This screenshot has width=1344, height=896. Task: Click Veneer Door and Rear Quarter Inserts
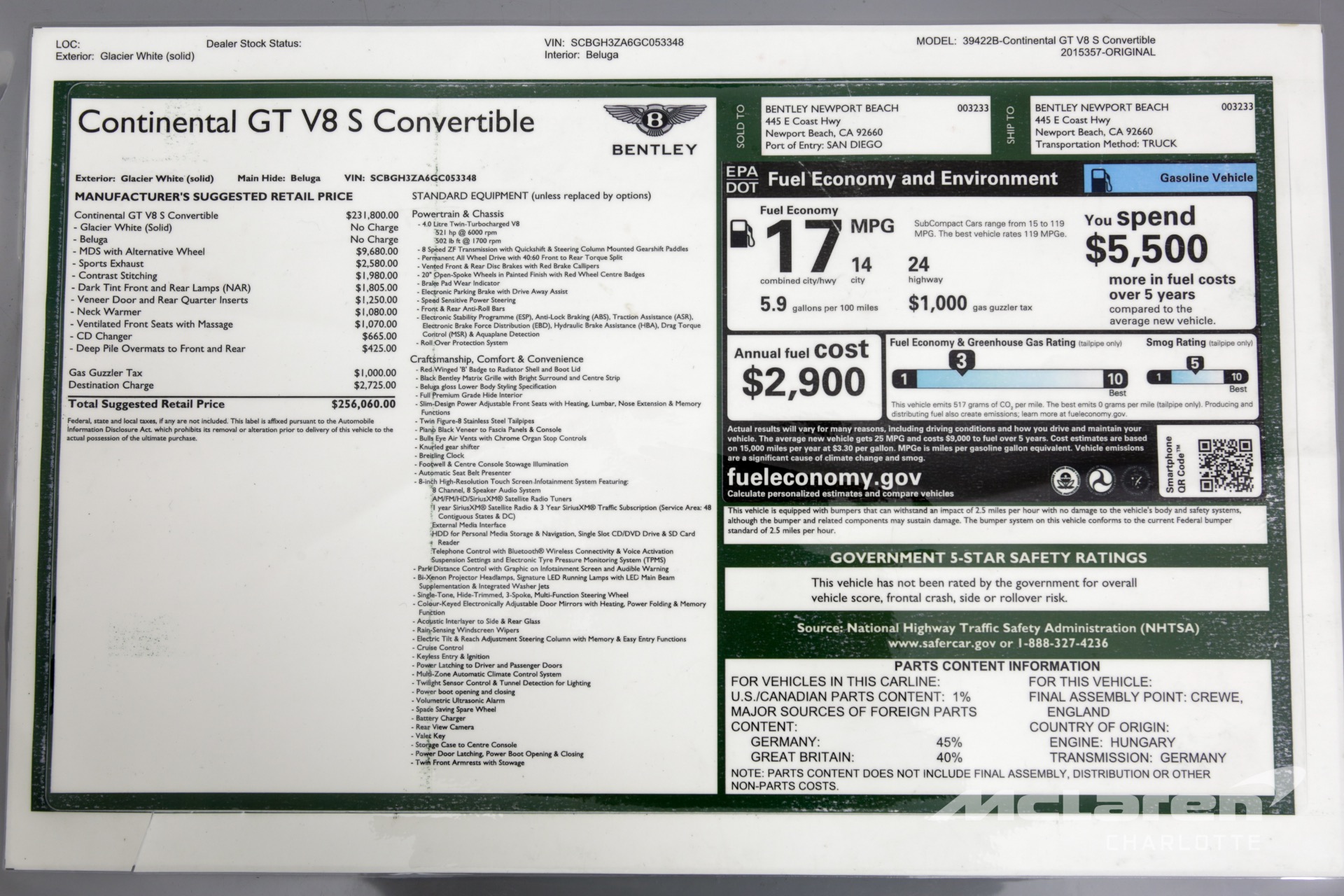pos(236,300)
